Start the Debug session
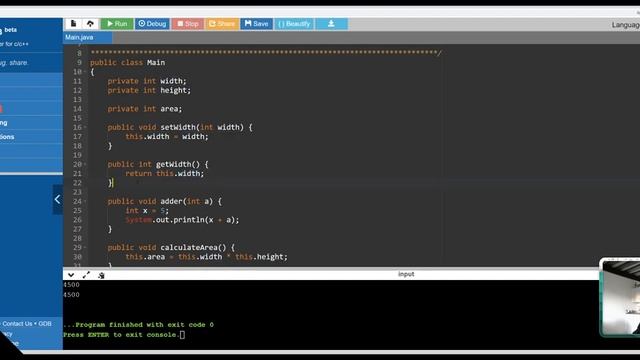 [152, 24]
